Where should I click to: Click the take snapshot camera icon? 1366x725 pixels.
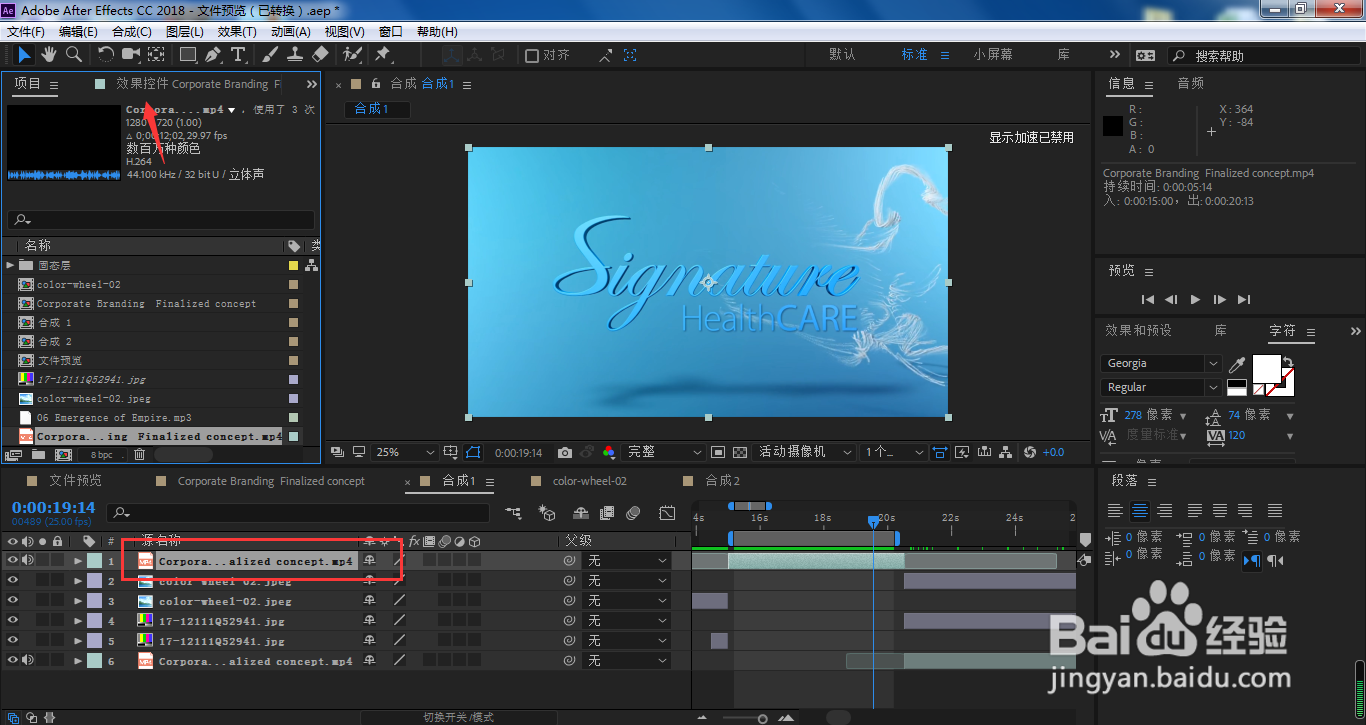[565, 452]
